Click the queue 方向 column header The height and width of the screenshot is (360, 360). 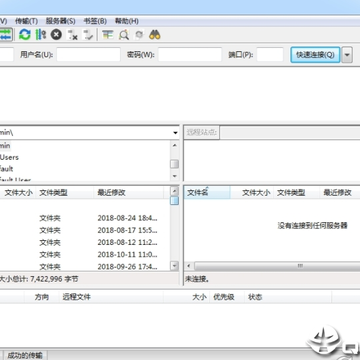pos(42,297)
